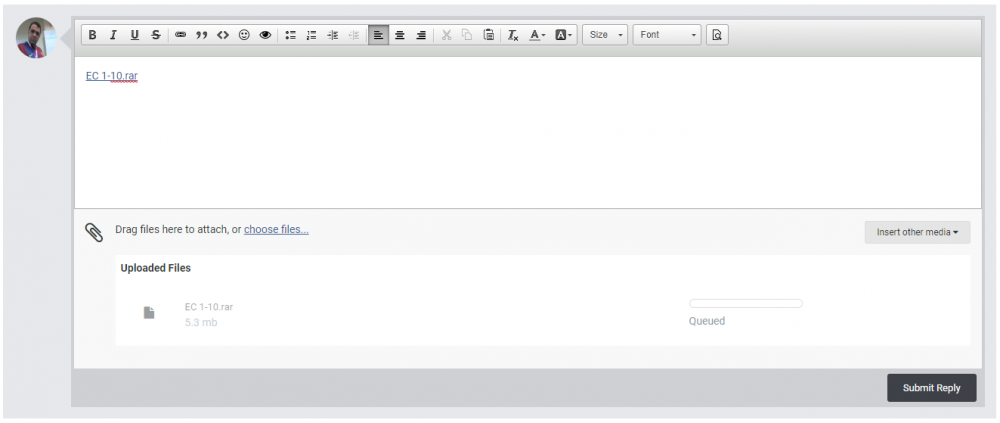Toggle bold formatting in the editor toolbar
Viewport: 1000px width, 423px height.
[x=92, y=35]
